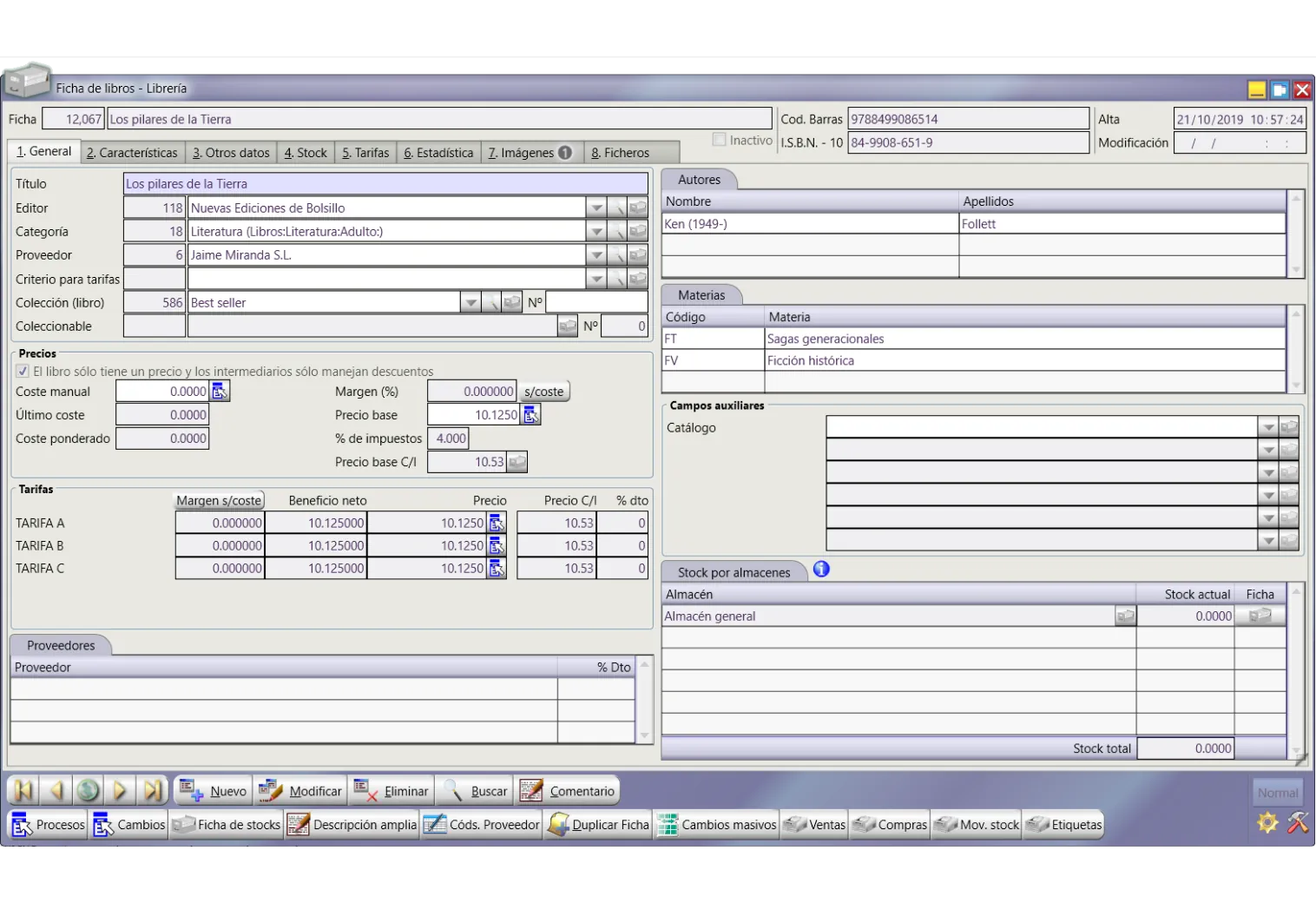Toggle single price for book checkbox
Image resolution: width=1316 pixels, height=903 pixels.
(x=23, y=371)
